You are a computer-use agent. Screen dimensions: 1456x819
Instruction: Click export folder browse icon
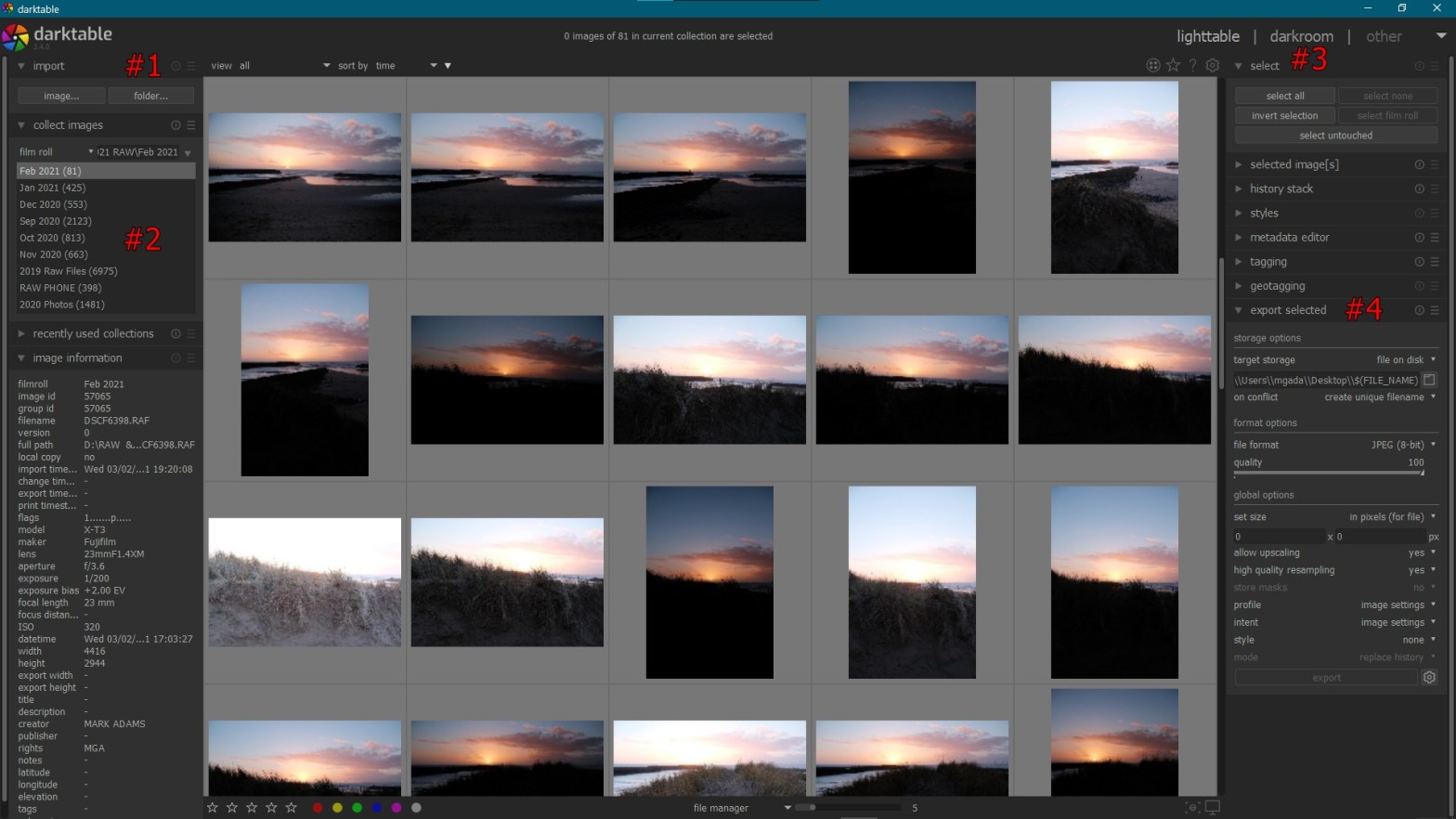point(1429,380)
